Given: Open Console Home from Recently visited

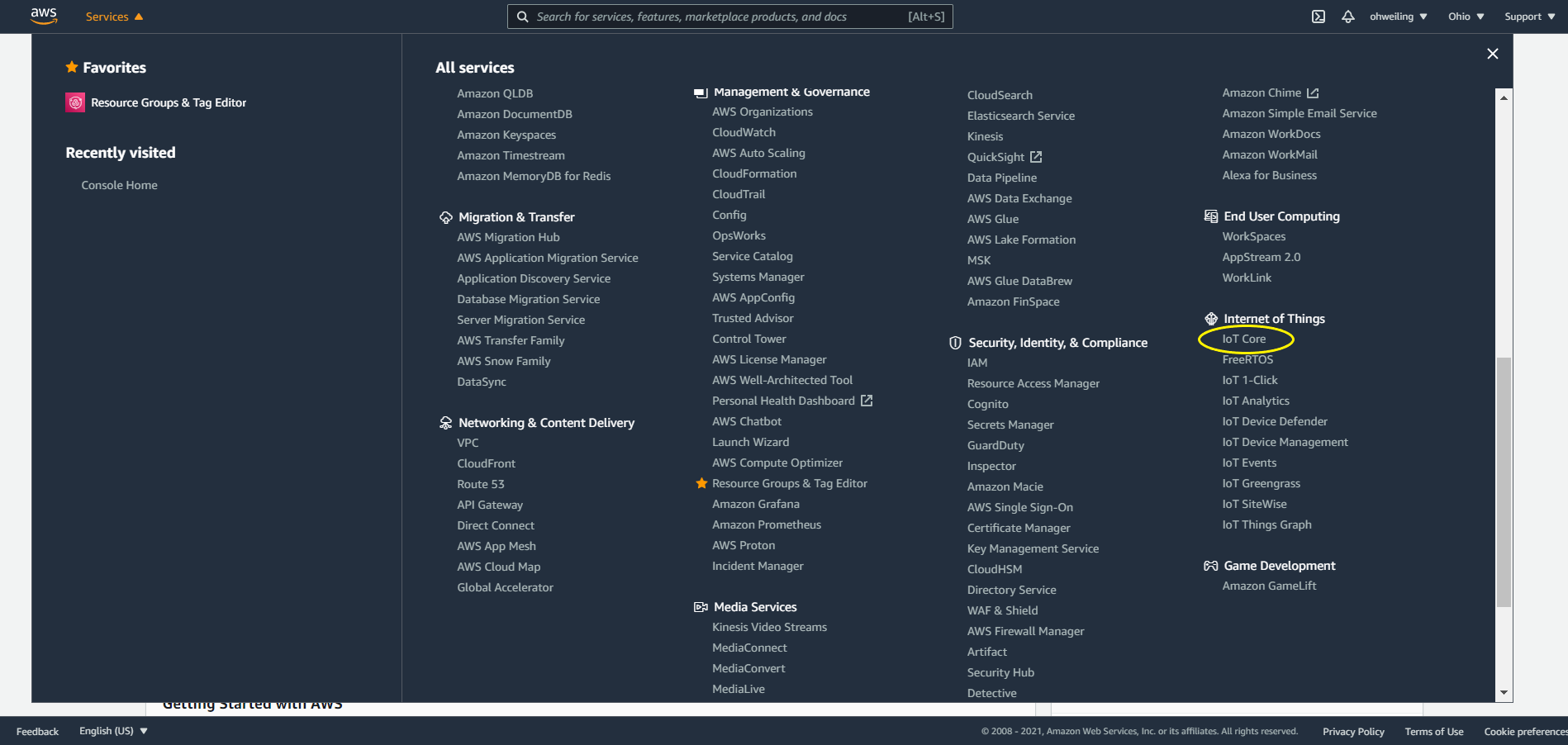Looking at the screenshot, I should click(119, 185).
